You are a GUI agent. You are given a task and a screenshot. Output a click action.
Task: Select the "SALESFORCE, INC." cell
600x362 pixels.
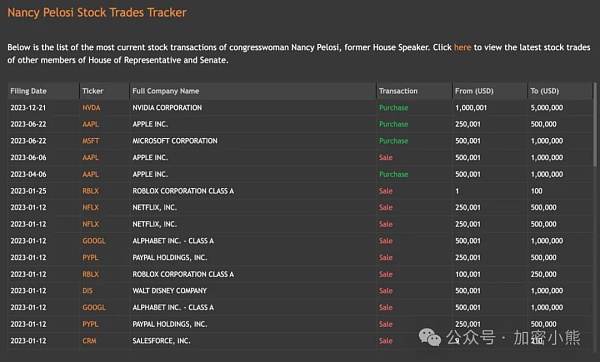[x=161, y=341]
